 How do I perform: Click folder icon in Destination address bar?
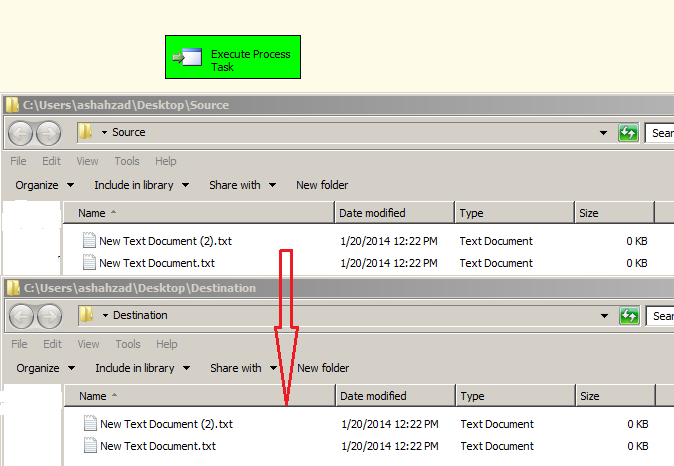point(86,315)
